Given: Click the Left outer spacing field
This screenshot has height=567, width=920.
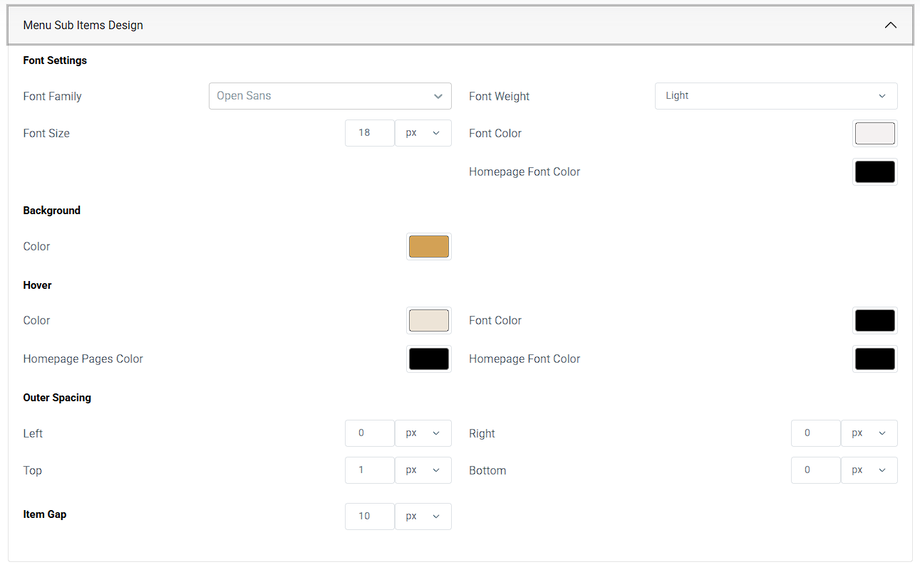Looking at the screenshot, I should [x=369, y=433].
